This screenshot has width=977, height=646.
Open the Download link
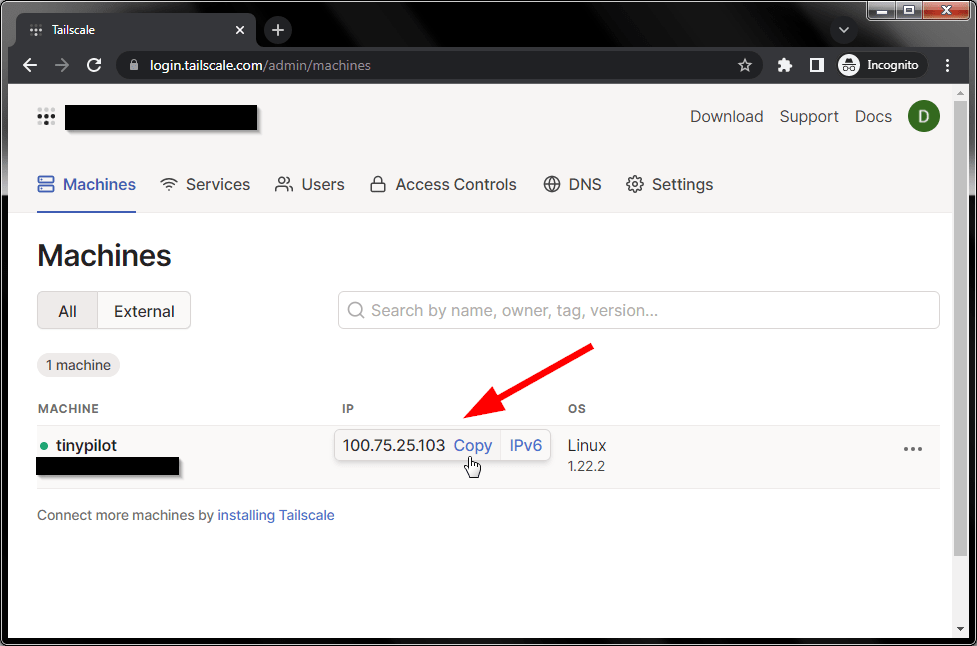(x=727, y=116)
